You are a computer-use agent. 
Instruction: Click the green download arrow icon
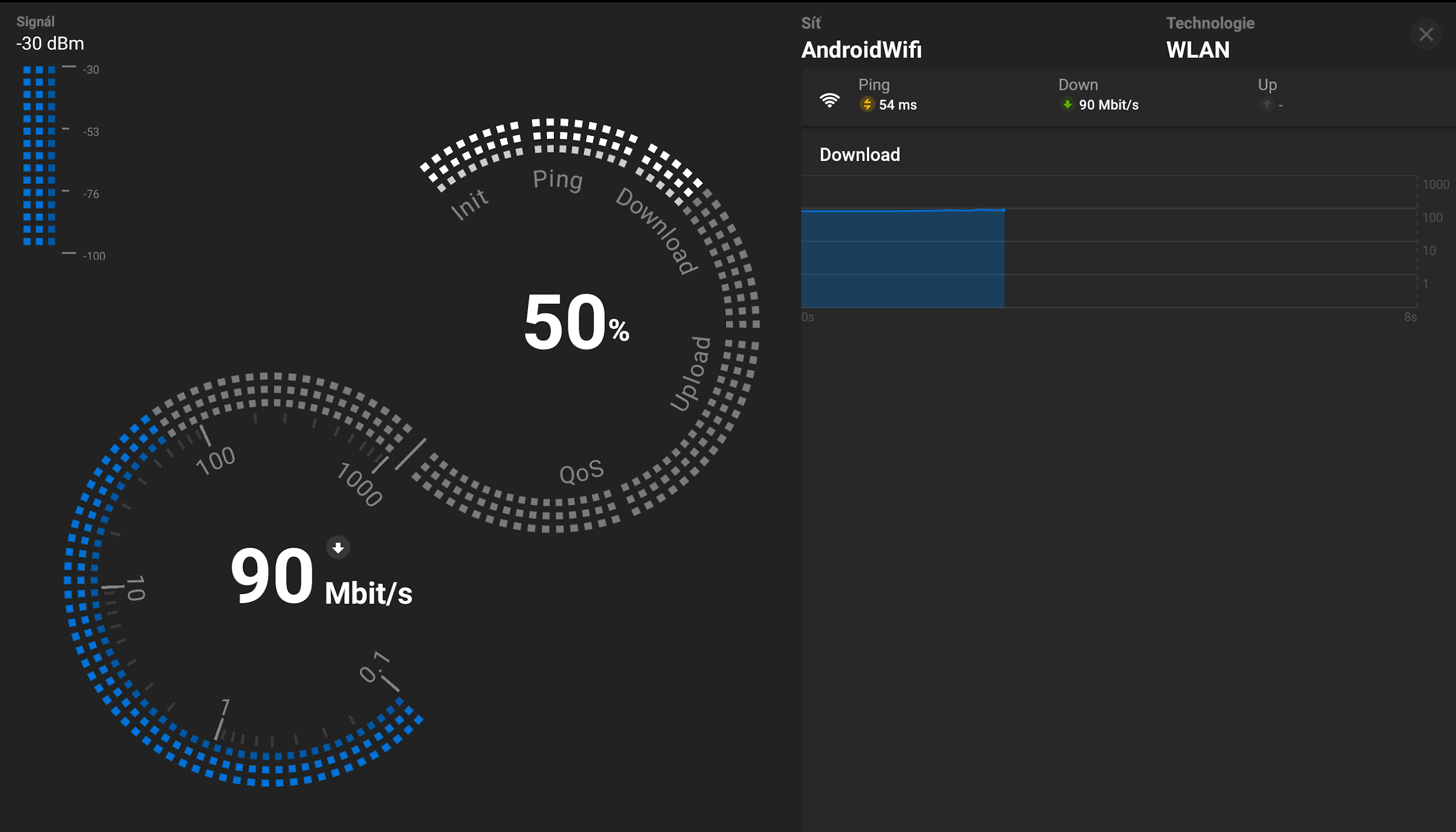point(1067,105)
